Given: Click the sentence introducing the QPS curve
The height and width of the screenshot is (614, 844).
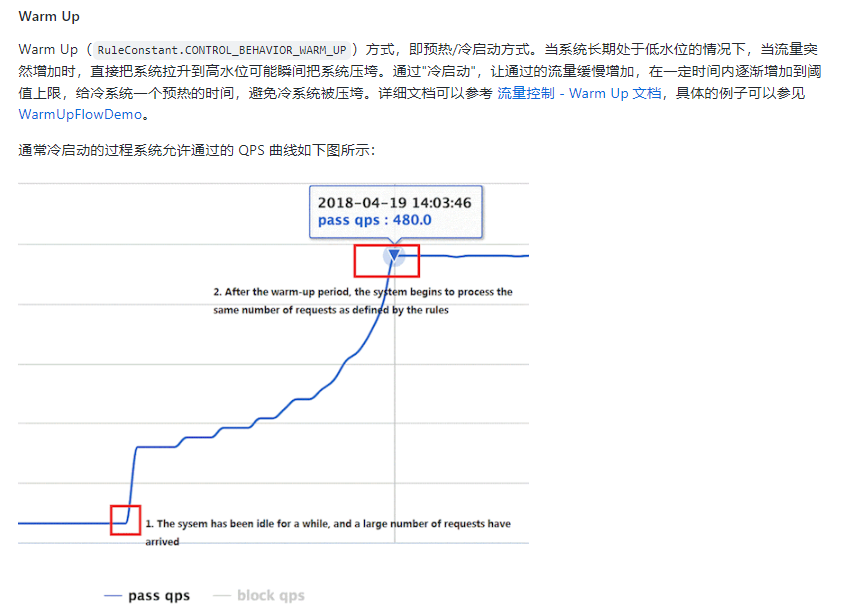Looking at the screenshot, I should point(196,150).
